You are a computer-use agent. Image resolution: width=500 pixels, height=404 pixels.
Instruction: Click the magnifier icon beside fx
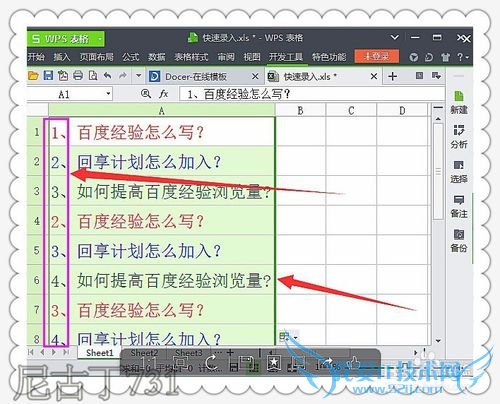[x=146, y=94]
